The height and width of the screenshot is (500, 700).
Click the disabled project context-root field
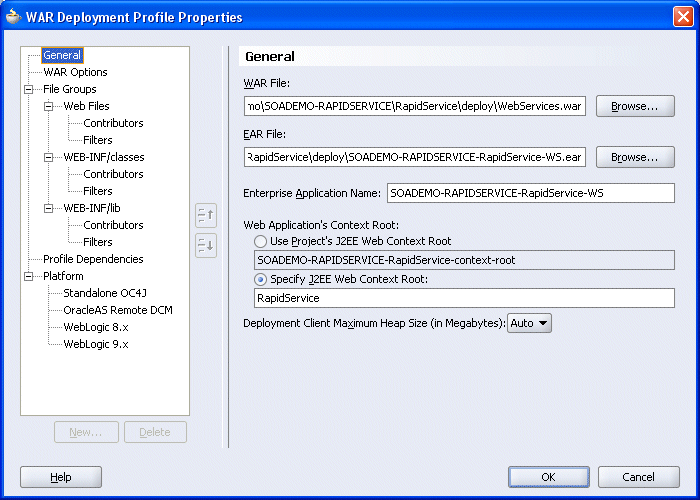point(464,260)
